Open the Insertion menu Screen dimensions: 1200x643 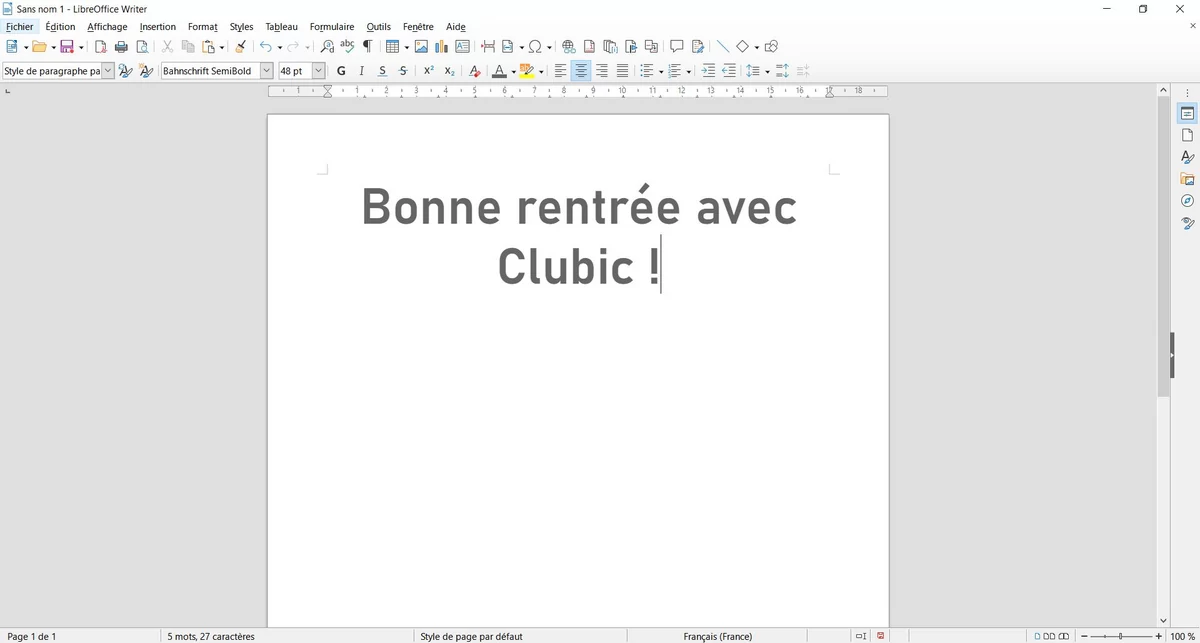click(158, 27)
